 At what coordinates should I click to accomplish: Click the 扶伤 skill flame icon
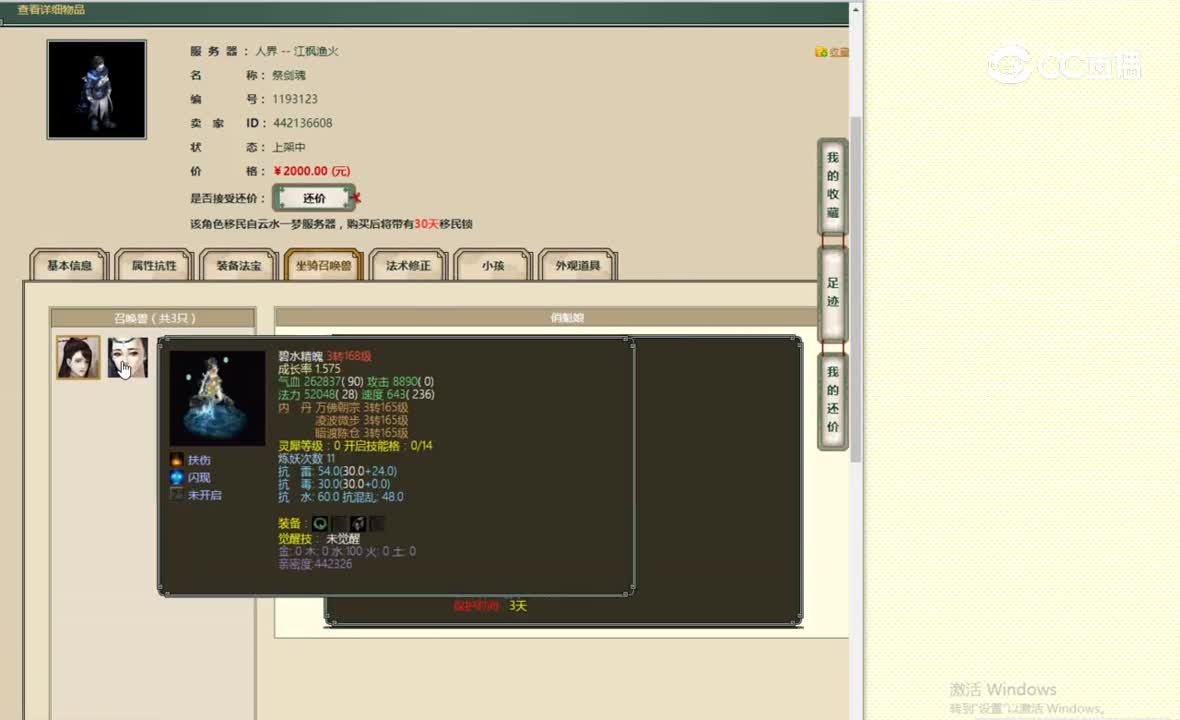click(x=177, y=460)
